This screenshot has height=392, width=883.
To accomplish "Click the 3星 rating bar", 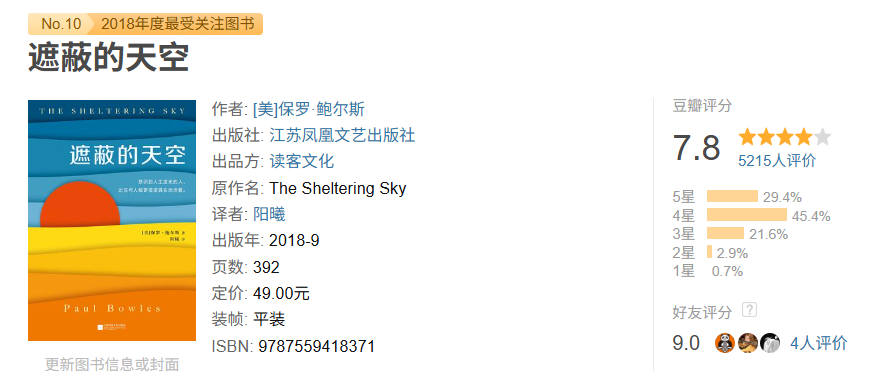I will [725, 233].
